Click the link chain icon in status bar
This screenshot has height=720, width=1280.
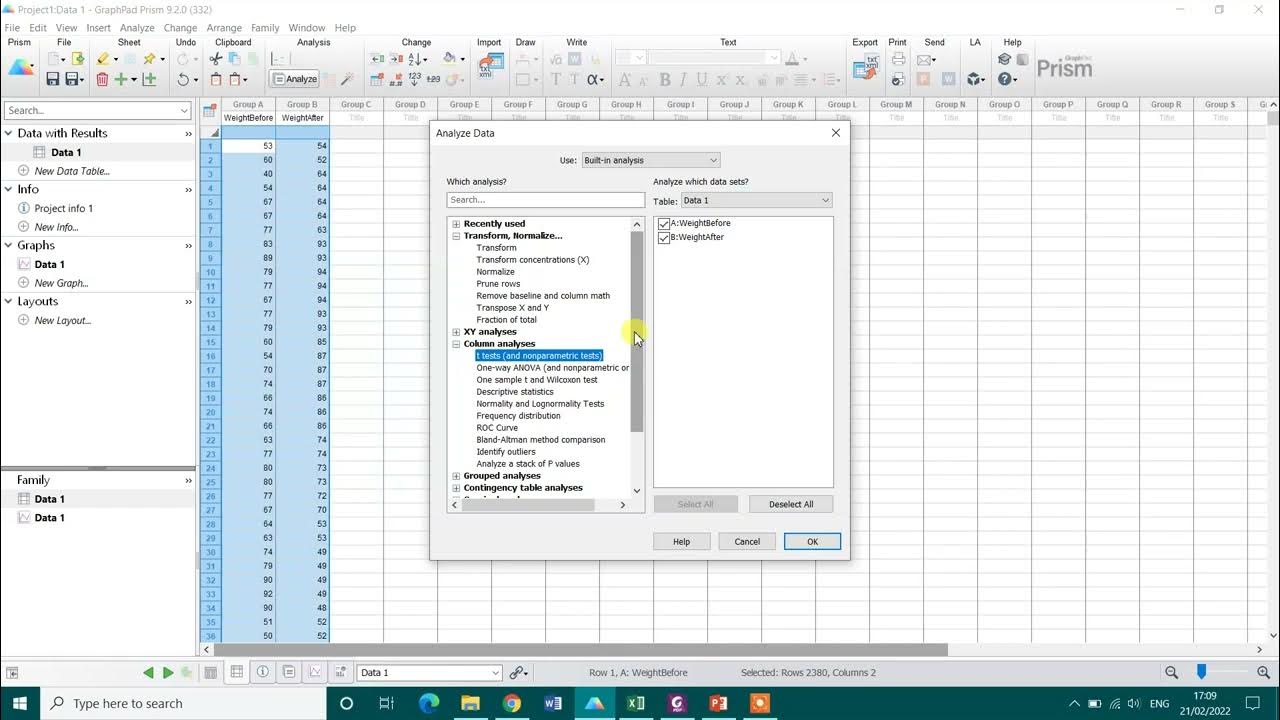(518, 673)
